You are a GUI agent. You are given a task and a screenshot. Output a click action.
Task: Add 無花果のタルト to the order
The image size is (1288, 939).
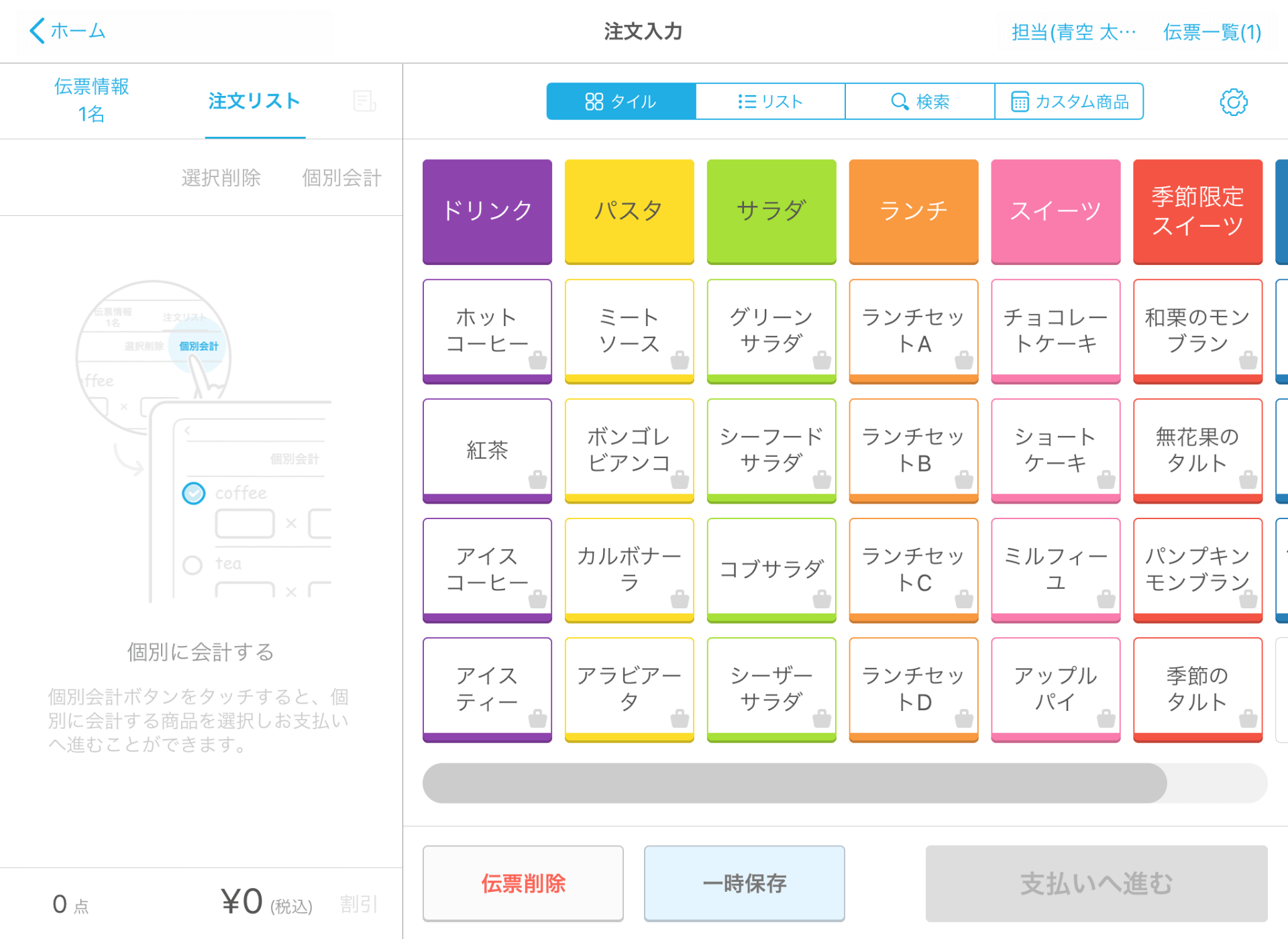pyautogui.click(x=1198, y=450)
